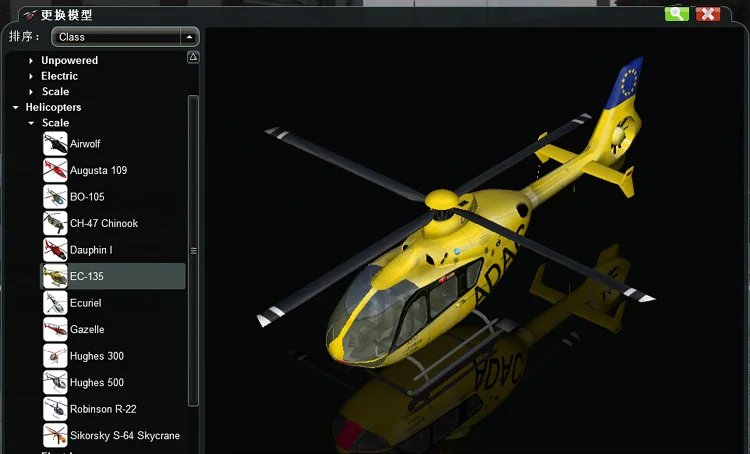Pick CH-47 Chinook in the model list
Image resolution: width=750 pixels, height=454 pixels.
(104, 223)
